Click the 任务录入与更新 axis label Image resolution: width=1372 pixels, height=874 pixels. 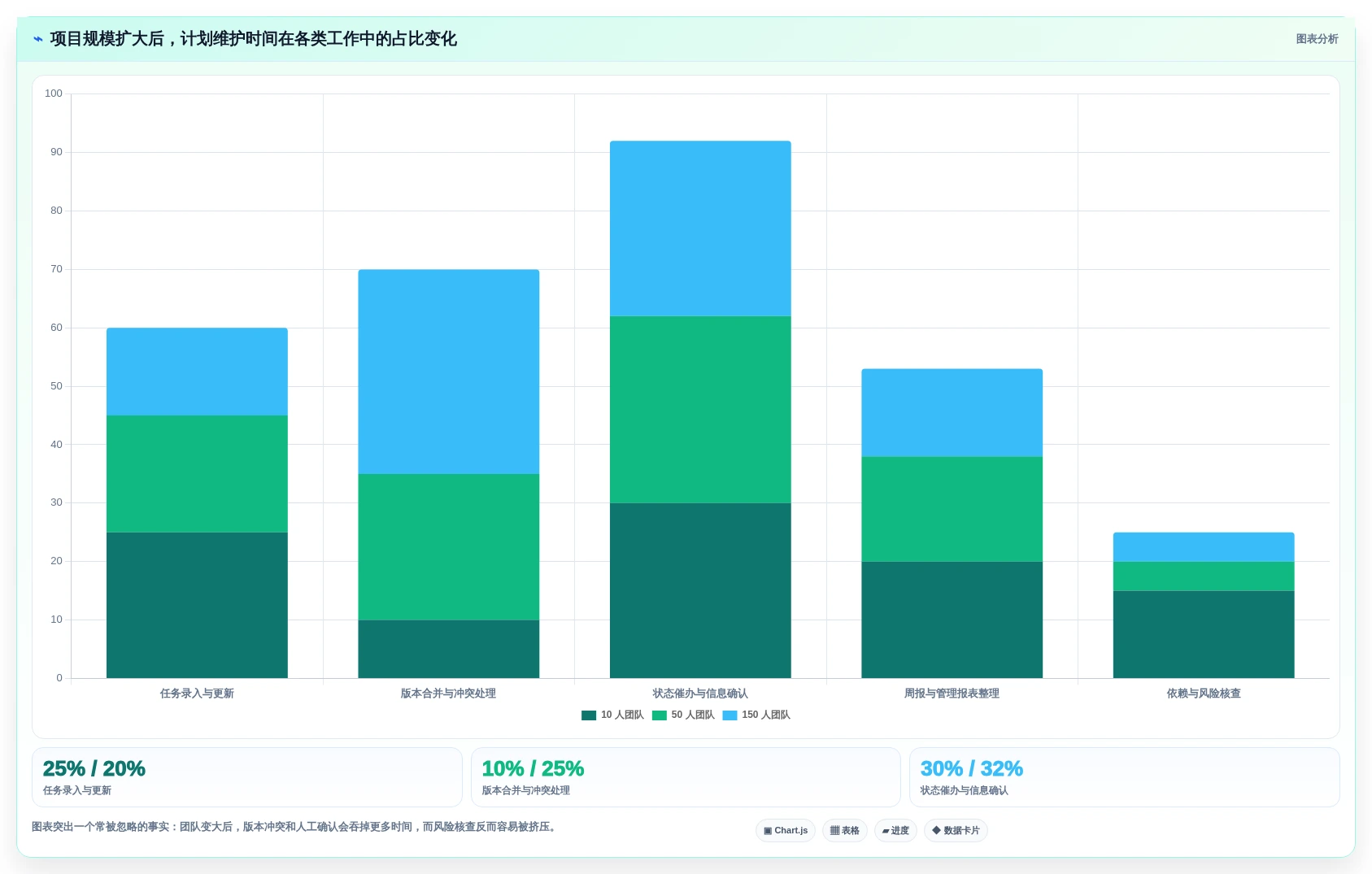pyautogui.click(x=197, y=694)
